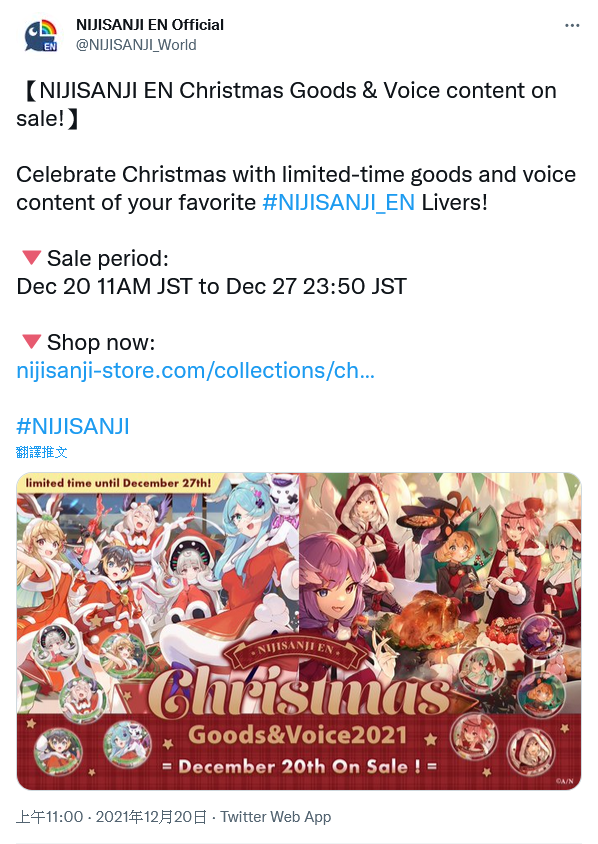Click the 翻譯推文 translate tweet link
Image resolution: width=598 pixels, height=844 pixels.
click(41, 452)
